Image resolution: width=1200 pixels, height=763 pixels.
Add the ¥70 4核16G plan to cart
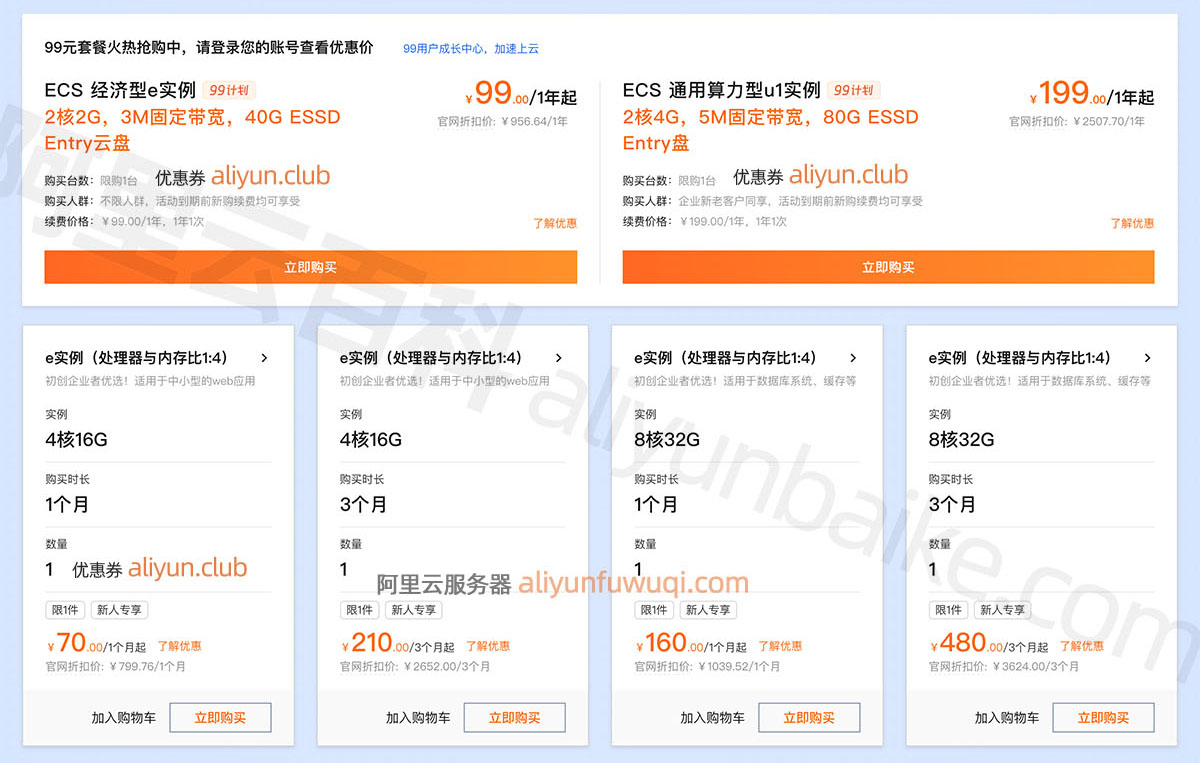[x=124, y=718]
